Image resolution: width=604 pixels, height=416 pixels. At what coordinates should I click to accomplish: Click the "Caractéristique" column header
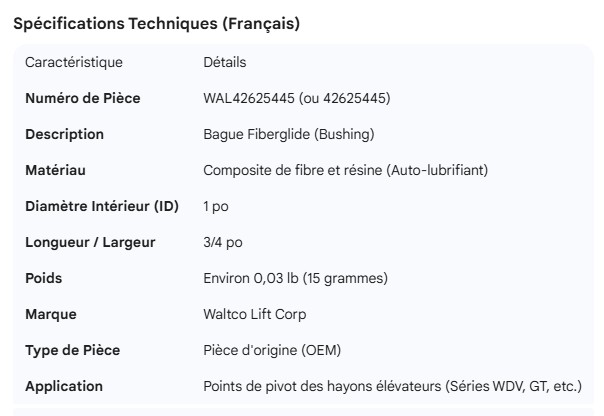tap(74, 62)
